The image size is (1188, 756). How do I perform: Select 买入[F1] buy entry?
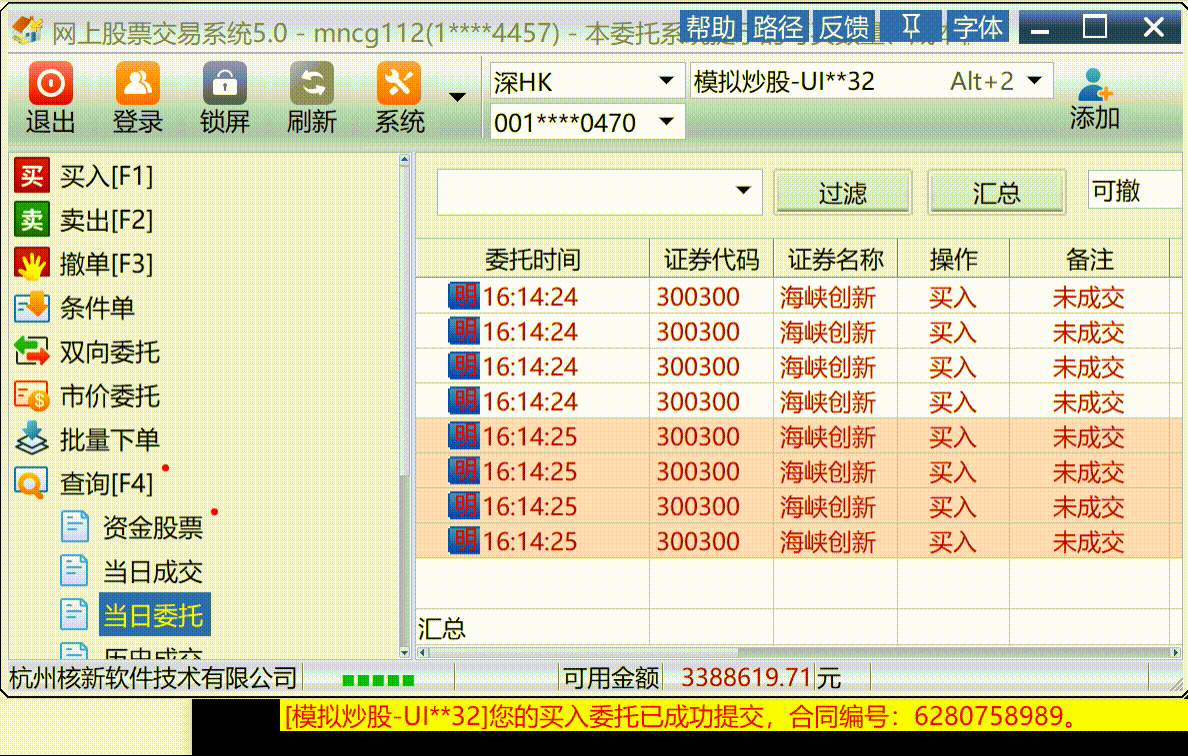click(x=84, y=177)
